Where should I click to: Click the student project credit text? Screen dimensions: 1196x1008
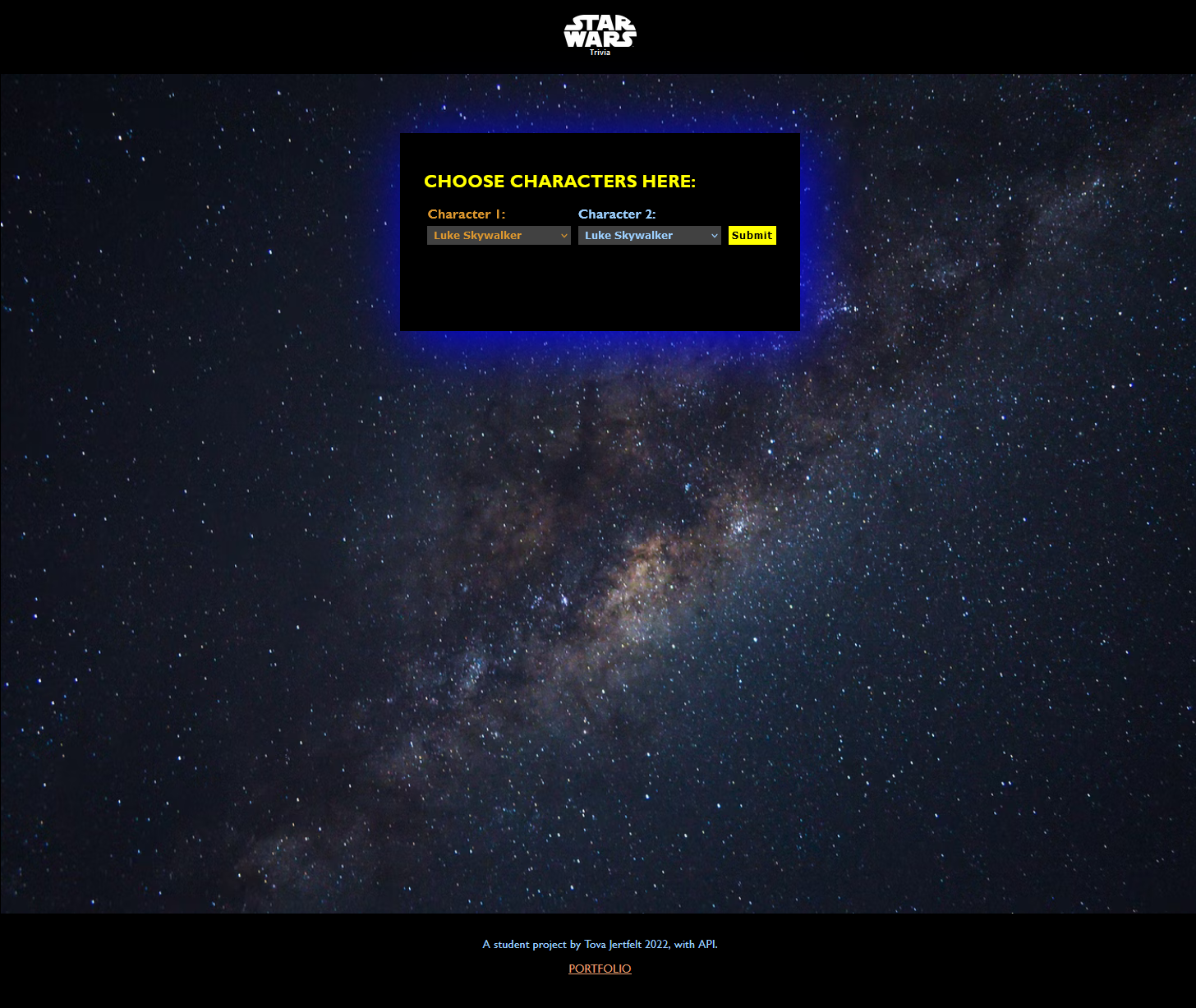click(x=600, y=945)
